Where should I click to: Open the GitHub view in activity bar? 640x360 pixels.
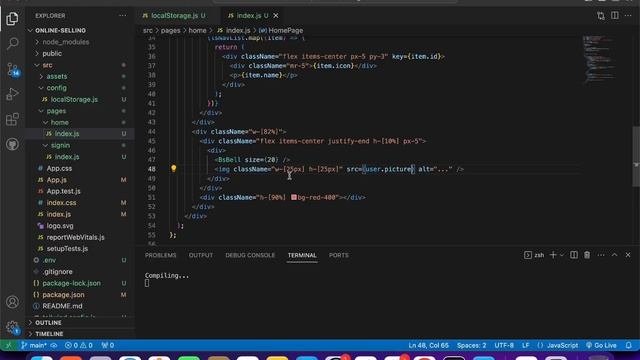point(12,144)
